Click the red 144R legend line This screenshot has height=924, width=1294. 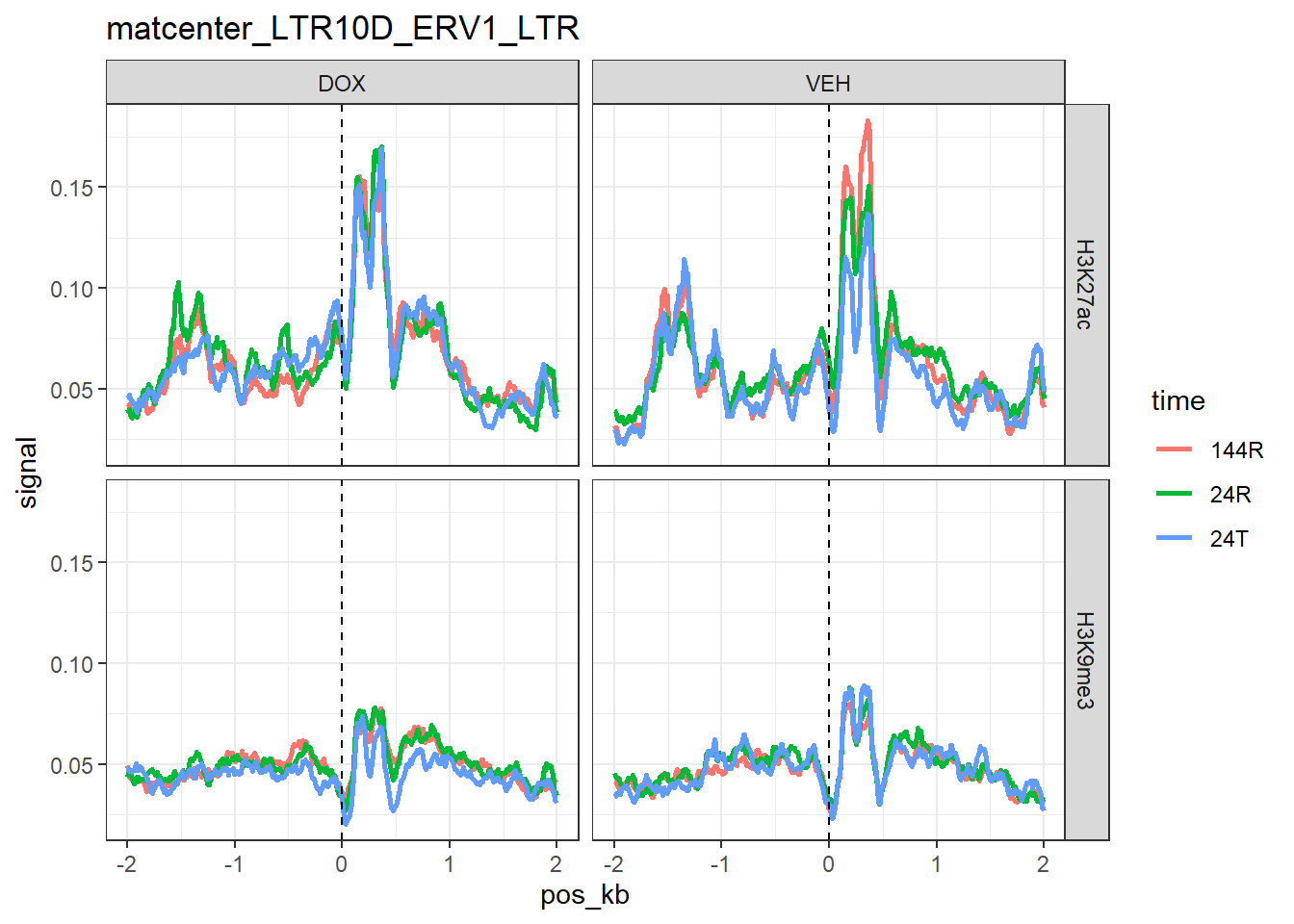tap(1174, 449)
